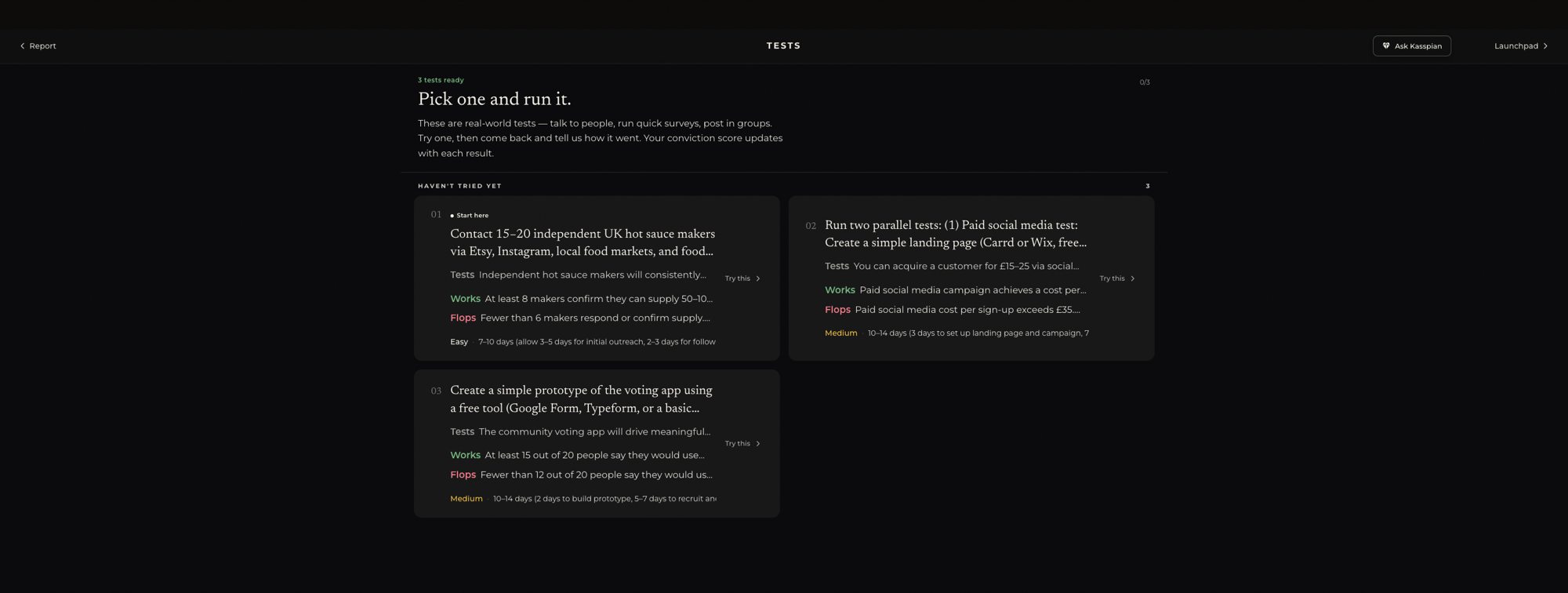Go back to the Report page
The height and width of the screenshot is (593, 1568).
(38, 46)
